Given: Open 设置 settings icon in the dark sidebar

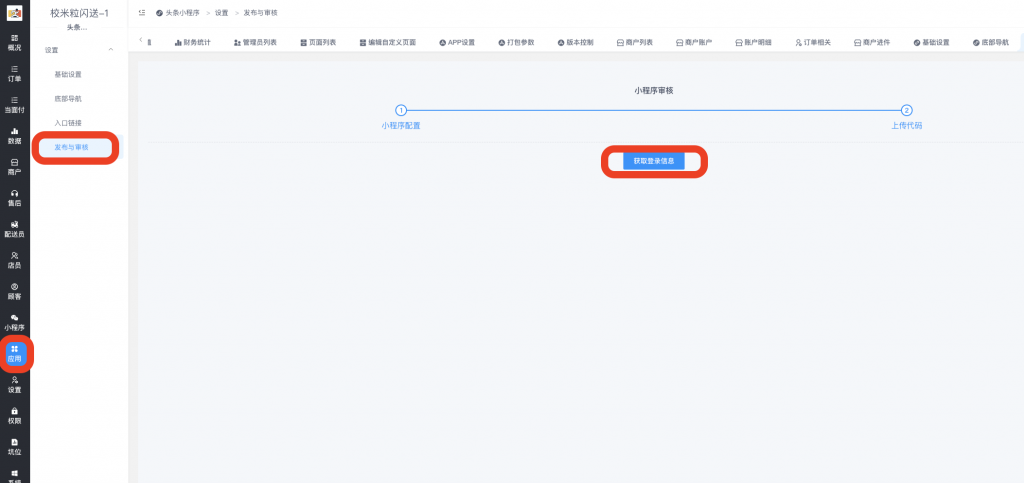Looking at the screenshot, I should pyautogui.click(x=14, y=384).
